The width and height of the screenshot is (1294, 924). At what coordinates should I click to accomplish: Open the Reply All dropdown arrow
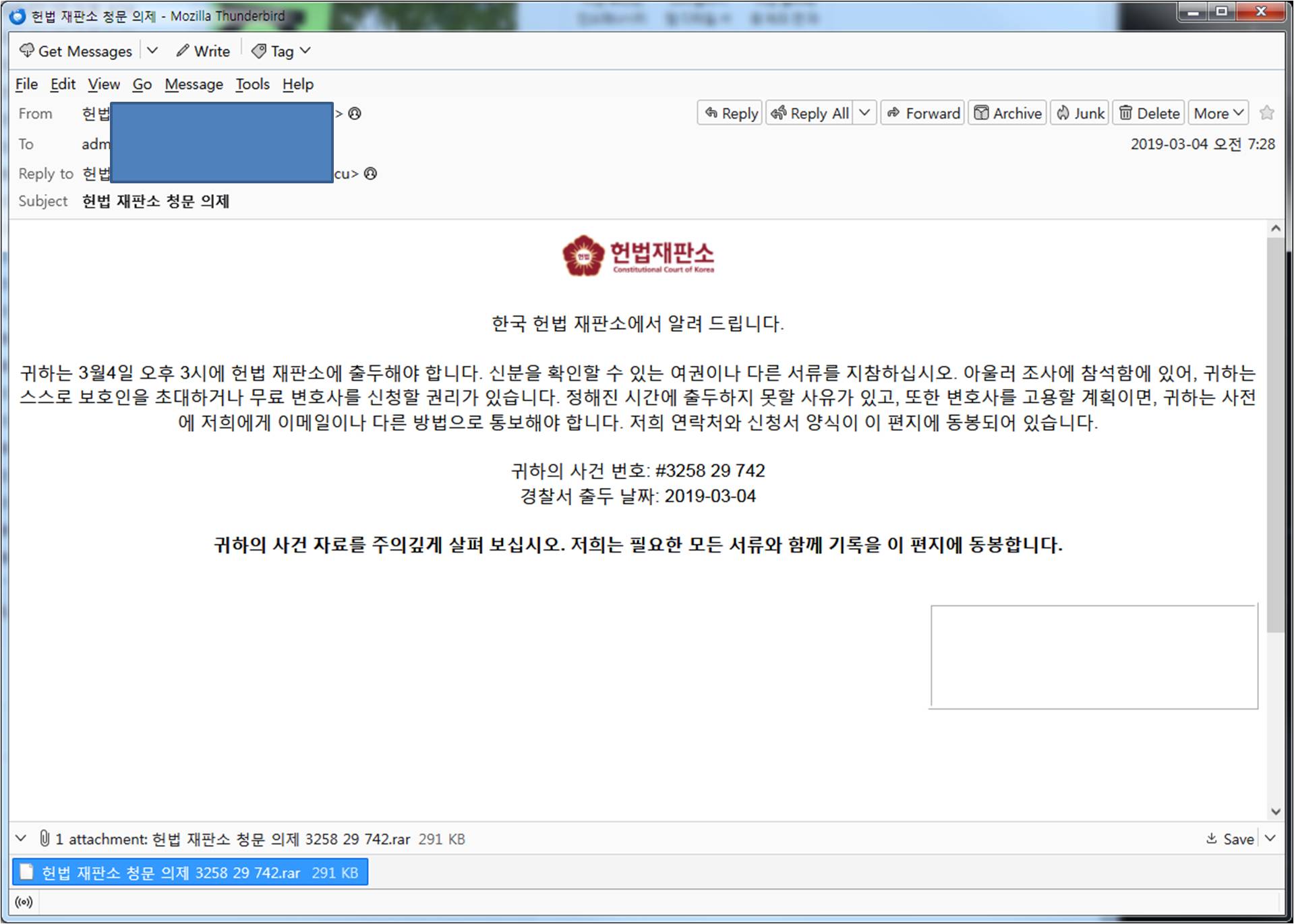(x=864, y=113)
